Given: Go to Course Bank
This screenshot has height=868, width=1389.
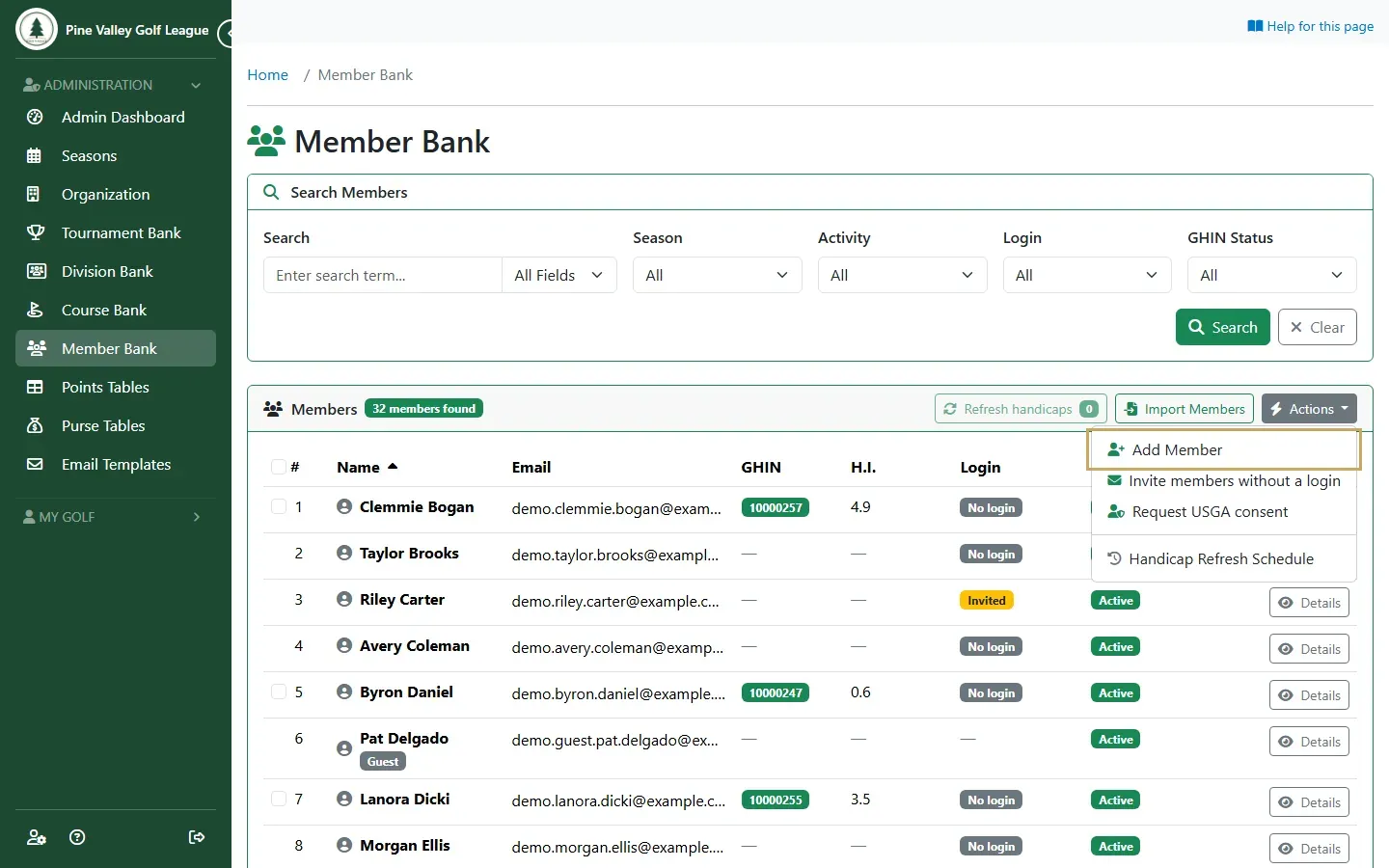Looking at the screenshot, I should pos(116,310).
